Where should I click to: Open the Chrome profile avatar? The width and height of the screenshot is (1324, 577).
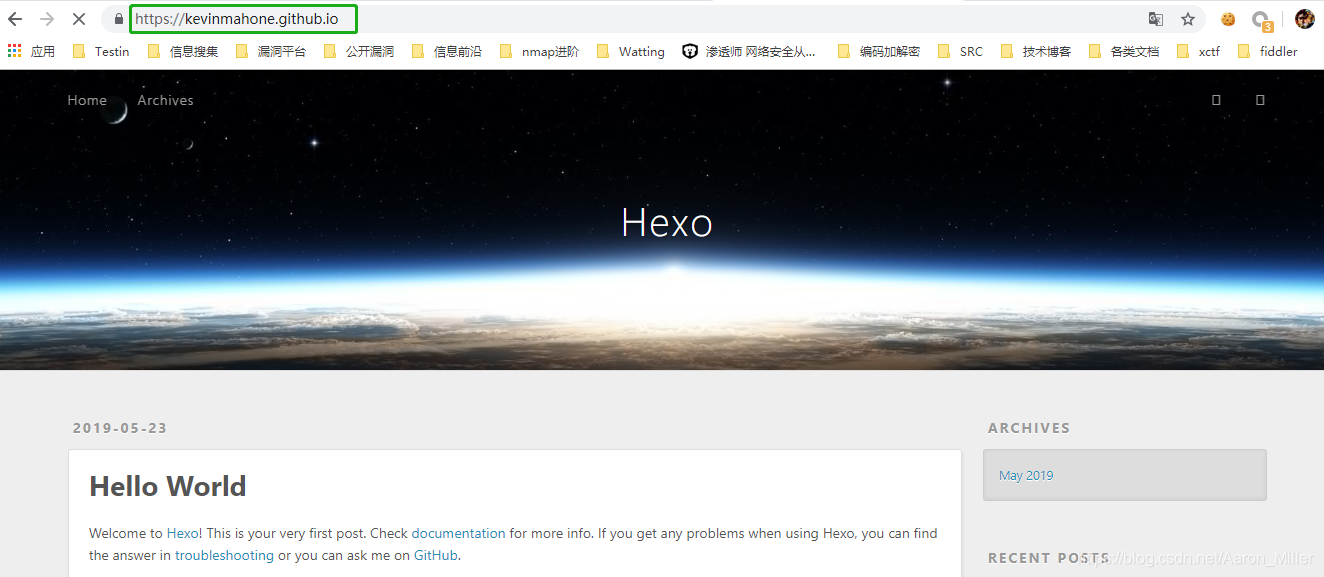click(x=1304, y=19)
